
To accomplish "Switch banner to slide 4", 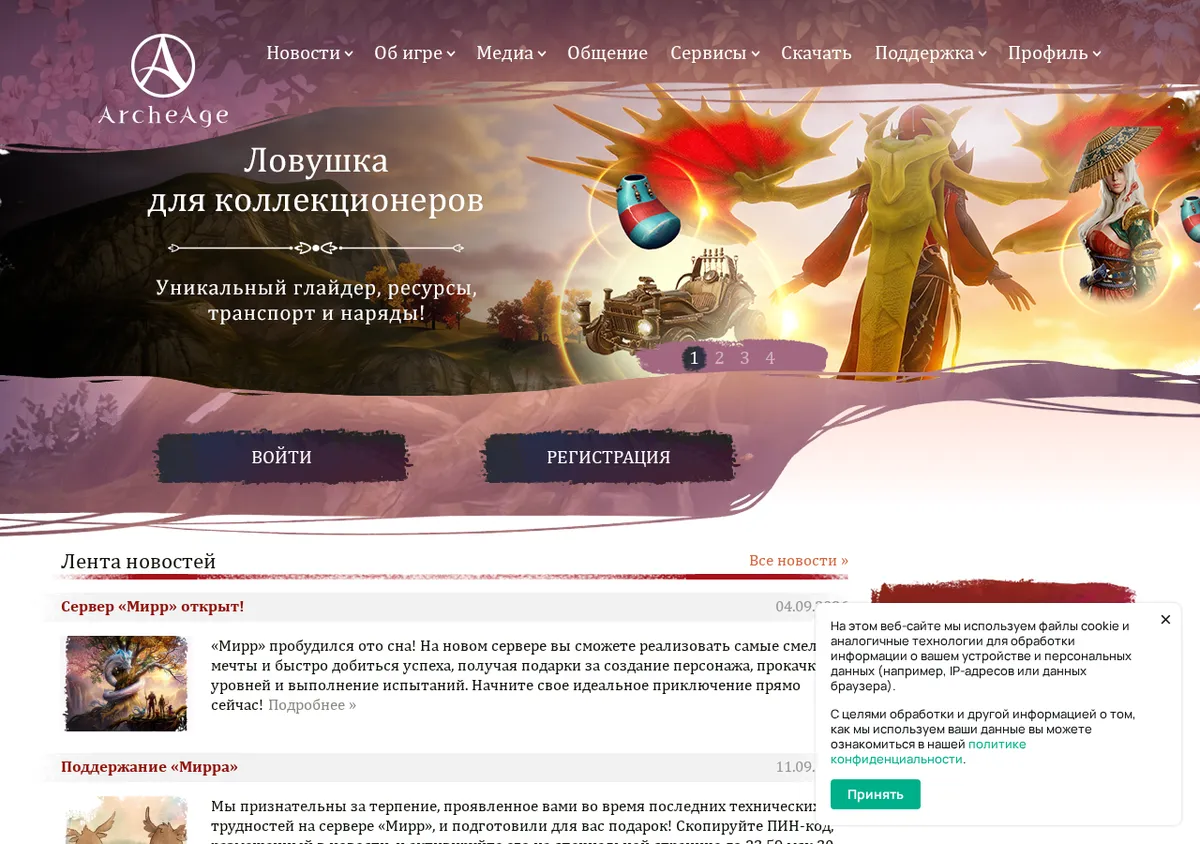I will pos(770,358).
